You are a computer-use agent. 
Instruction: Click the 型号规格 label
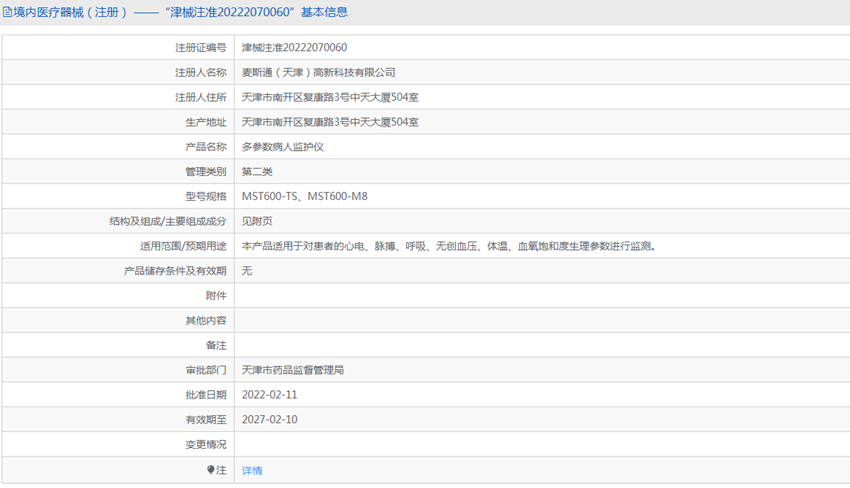click(206, 196)
